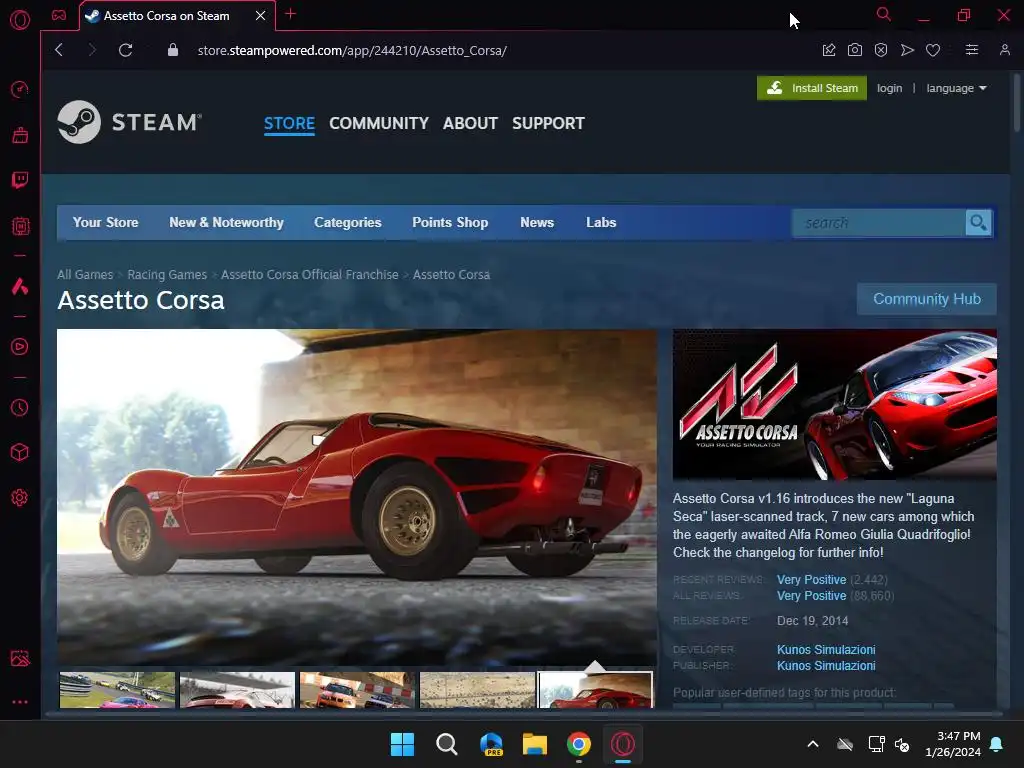Click the login link
The height and width of the screenshot is (768, 1024).
(889, 88)
